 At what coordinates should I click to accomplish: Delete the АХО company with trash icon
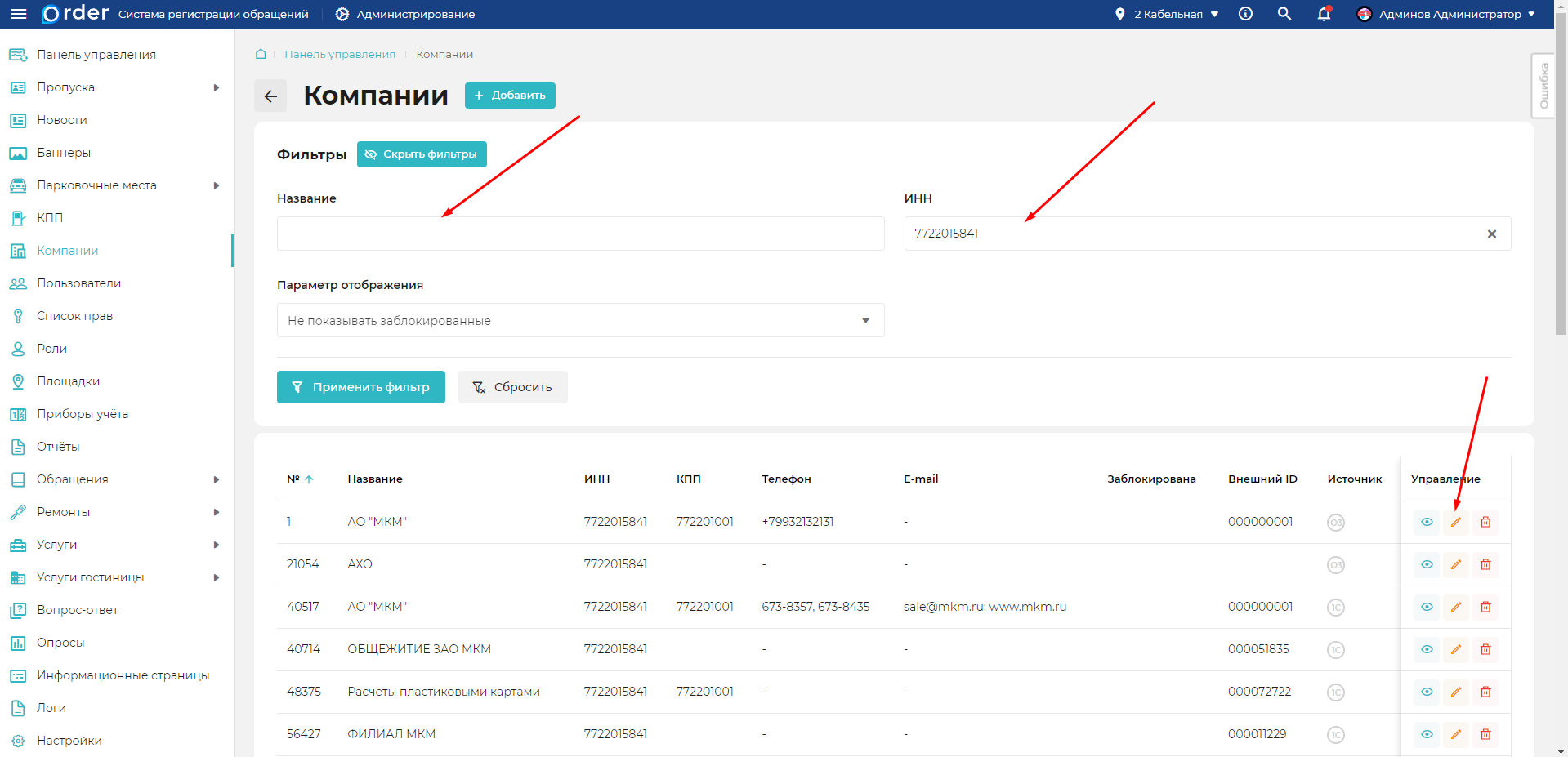[1485, 564]
